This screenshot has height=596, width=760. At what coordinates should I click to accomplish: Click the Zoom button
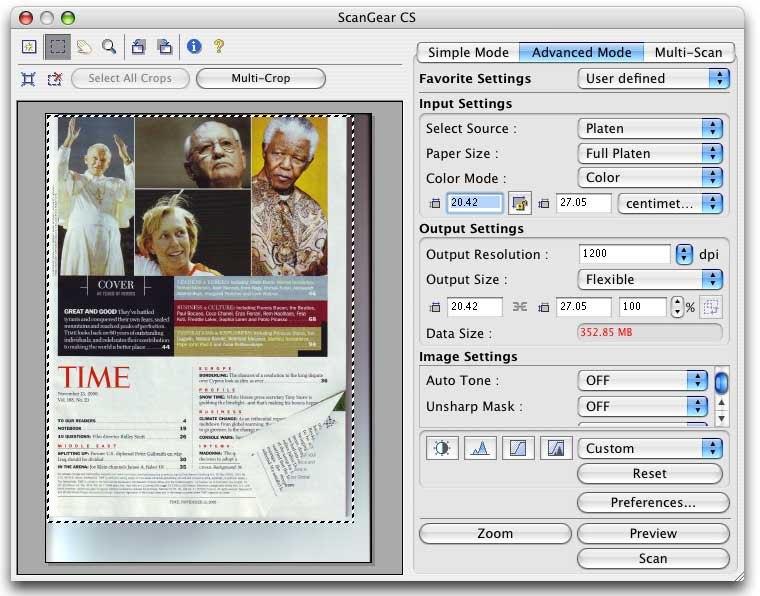[x=495, y=533]
